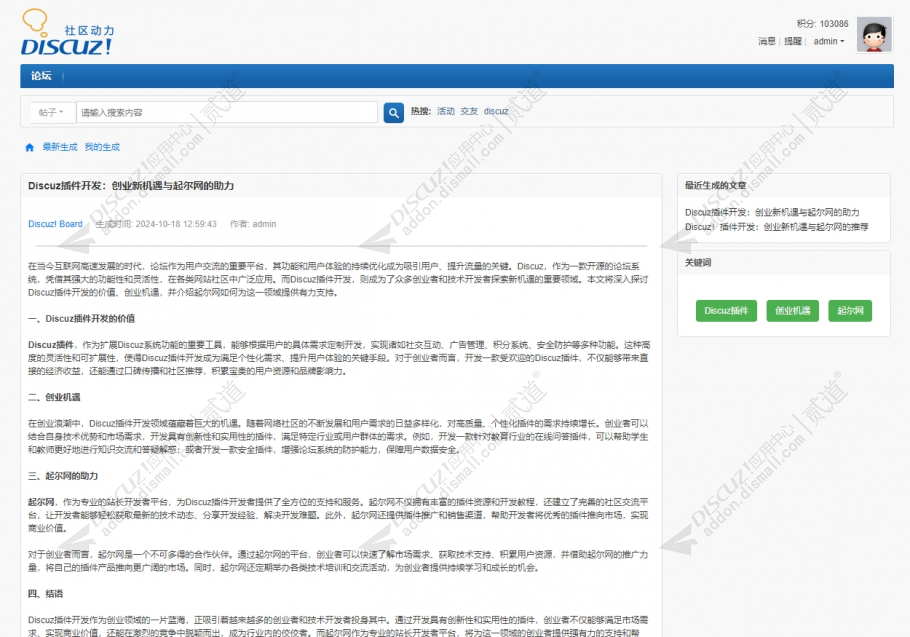Open 提醒 reminders link
910x637 pixels.
pos(793,41)
